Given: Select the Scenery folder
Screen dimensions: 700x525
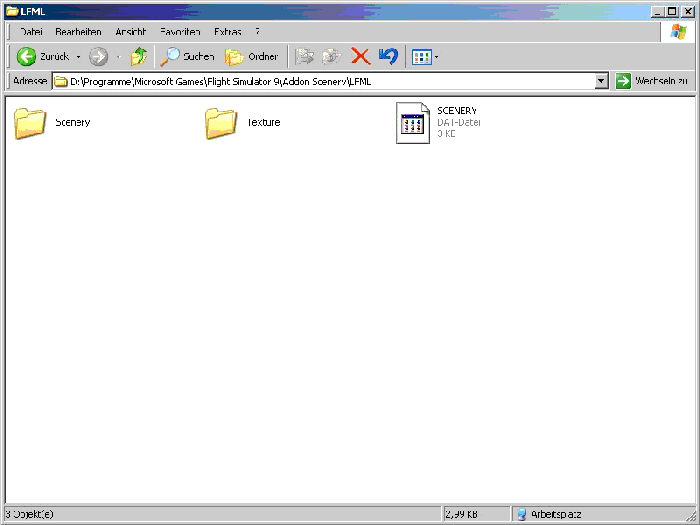Looking at the screenshot, I should click(x=31, y=123).
